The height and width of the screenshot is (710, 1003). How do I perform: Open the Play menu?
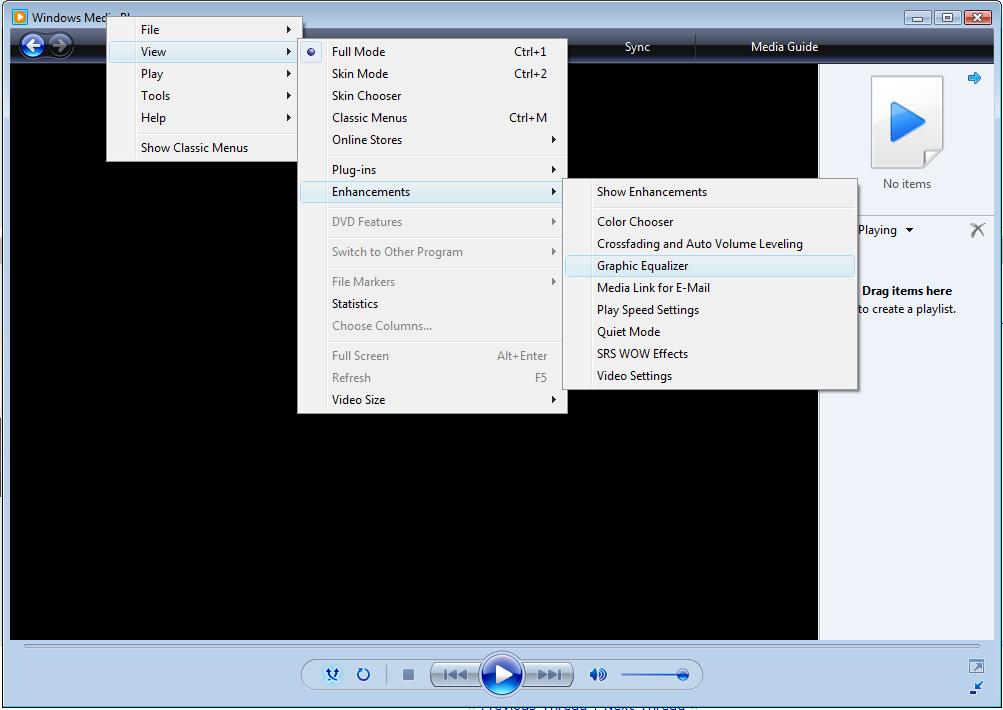coord(203,74)
